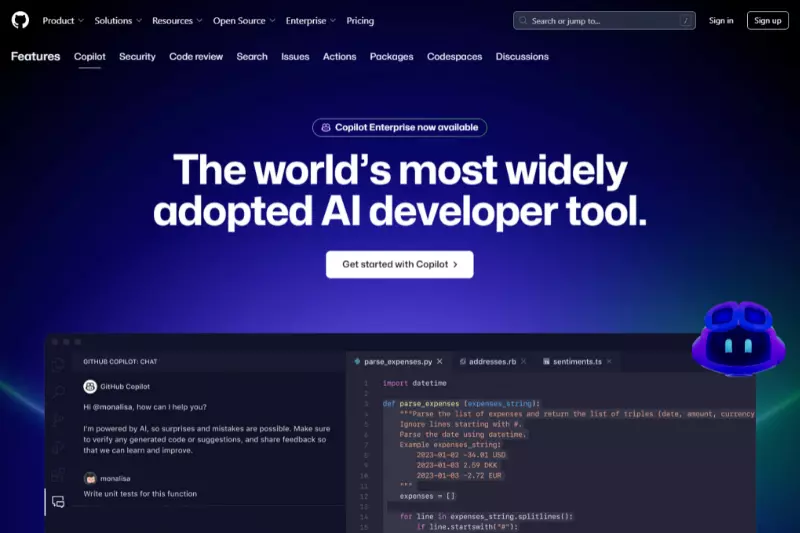The height and width of the screenshot is (533, 800).
Task: Open the Actions tab
Action: 339,57
